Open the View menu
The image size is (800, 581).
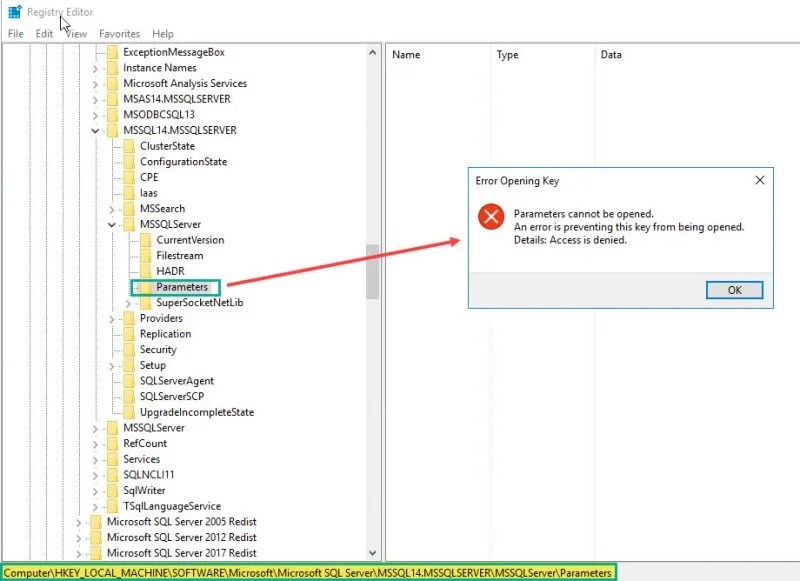pyautogui.click(x=76, y=33)
